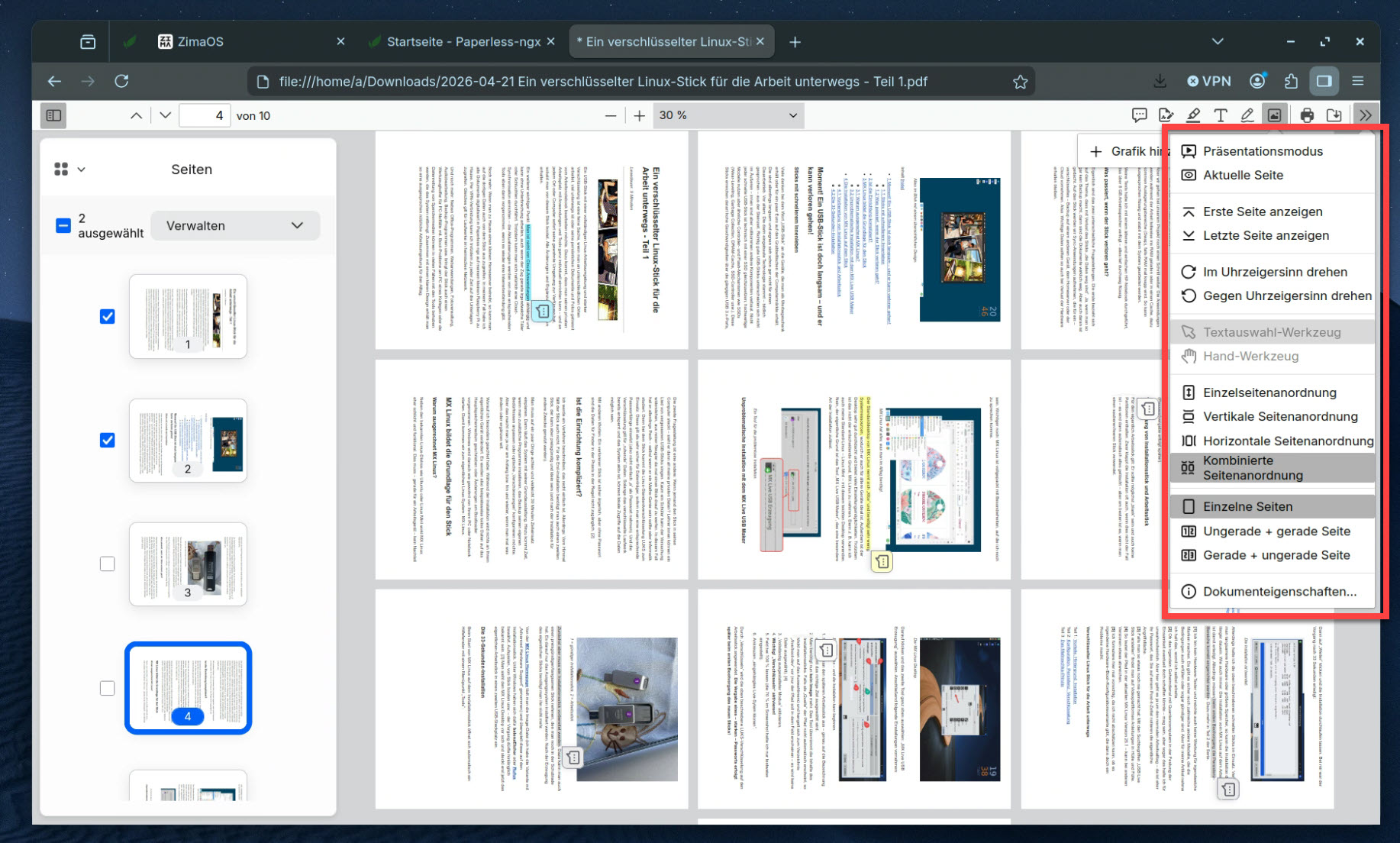
Task: Reload the page
Action: (x=121, y=81)
